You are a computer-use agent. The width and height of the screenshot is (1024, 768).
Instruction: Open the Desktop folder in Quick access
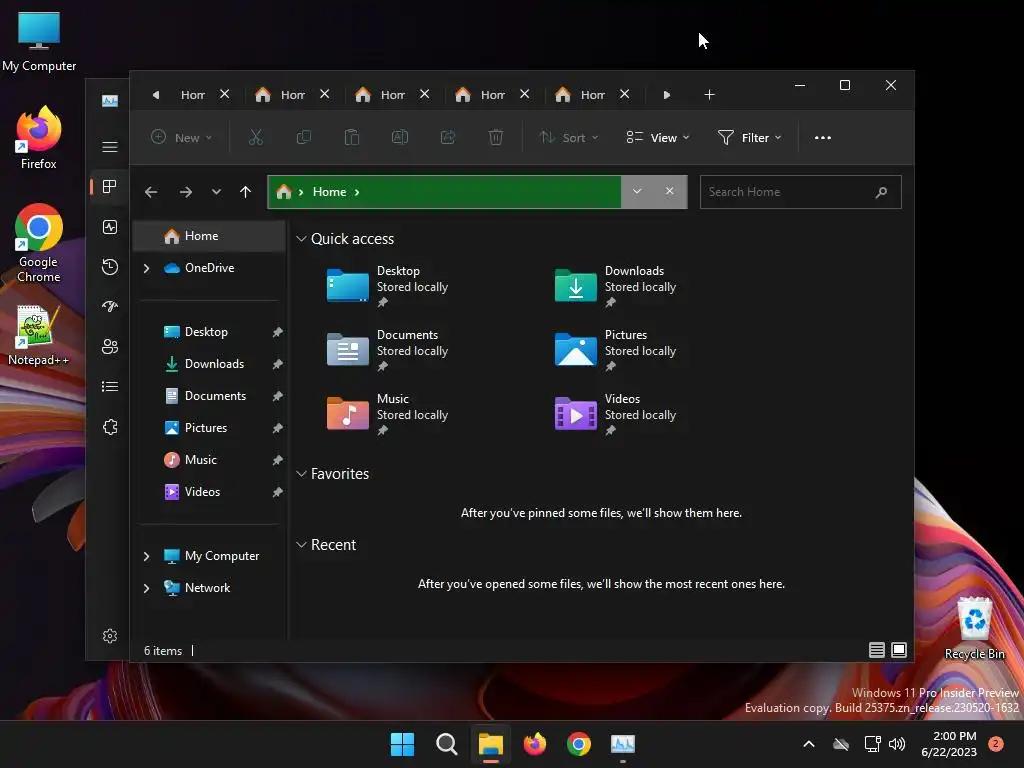point(388,286)
